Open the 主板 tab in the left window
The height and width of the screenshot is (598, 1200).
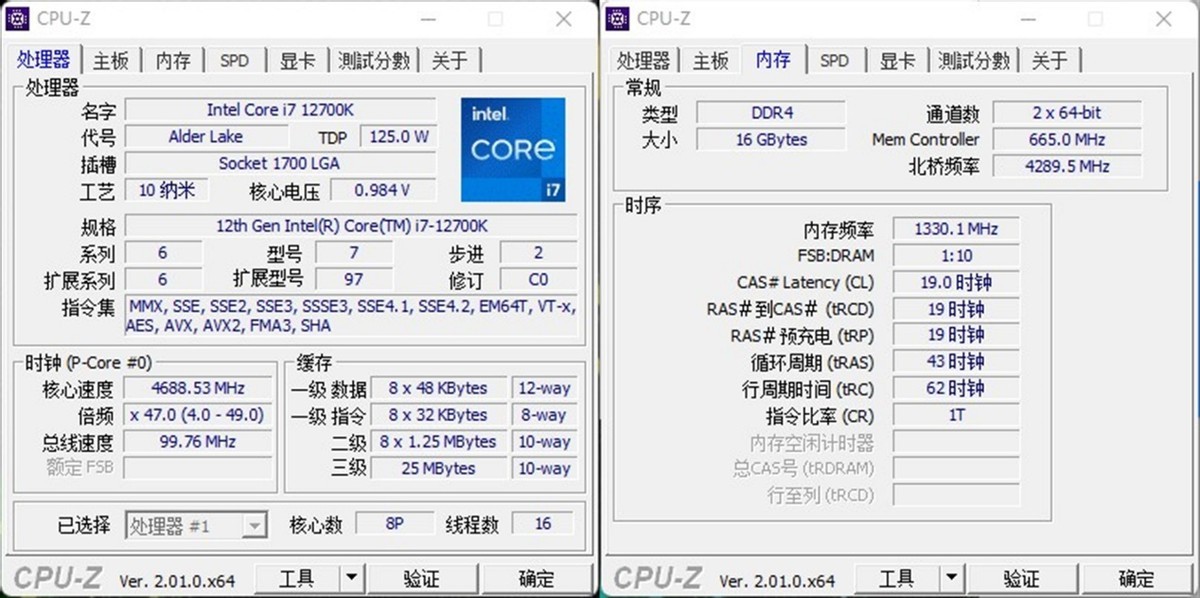[111, 61]
